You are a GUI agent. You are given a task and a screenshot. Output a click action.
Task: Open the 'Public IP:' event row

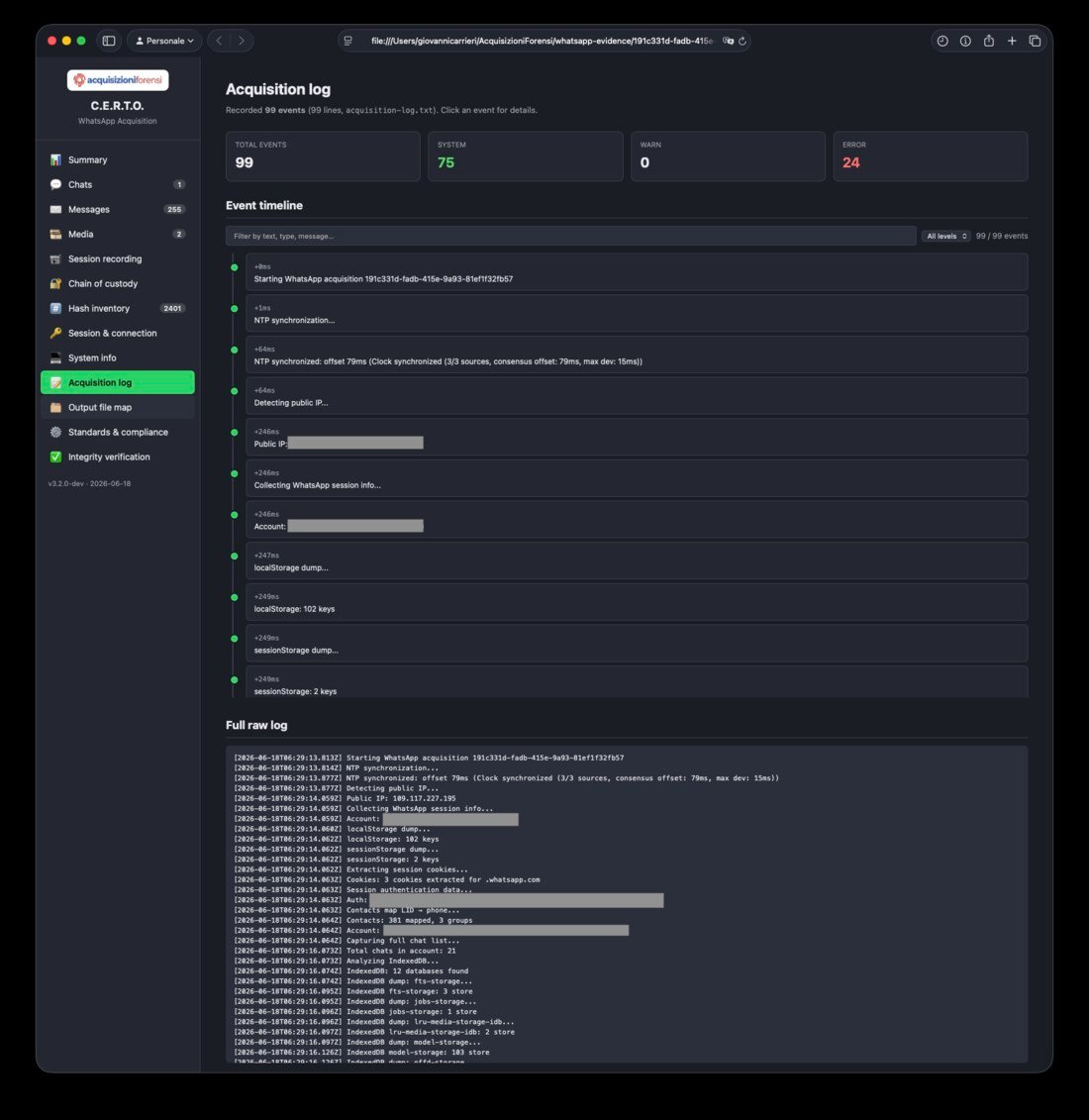pyautogui.click(x=637, y=437)
